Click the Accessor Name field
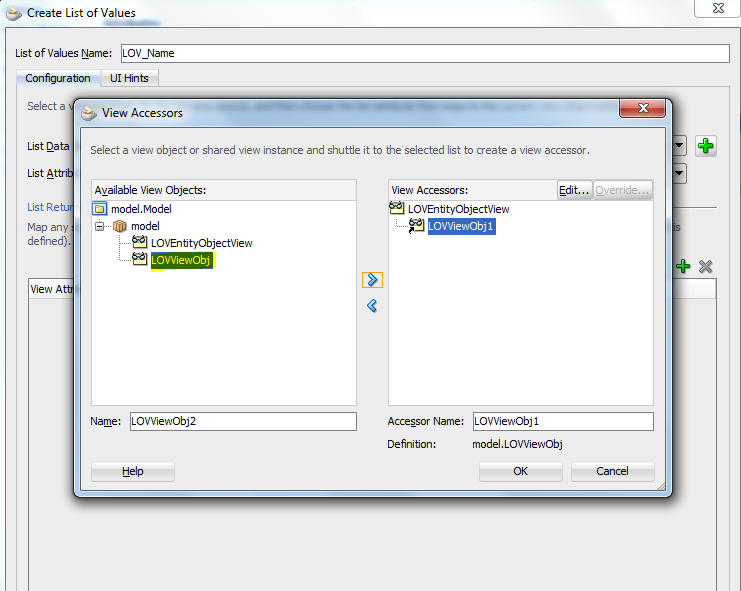 coord(563,421)
